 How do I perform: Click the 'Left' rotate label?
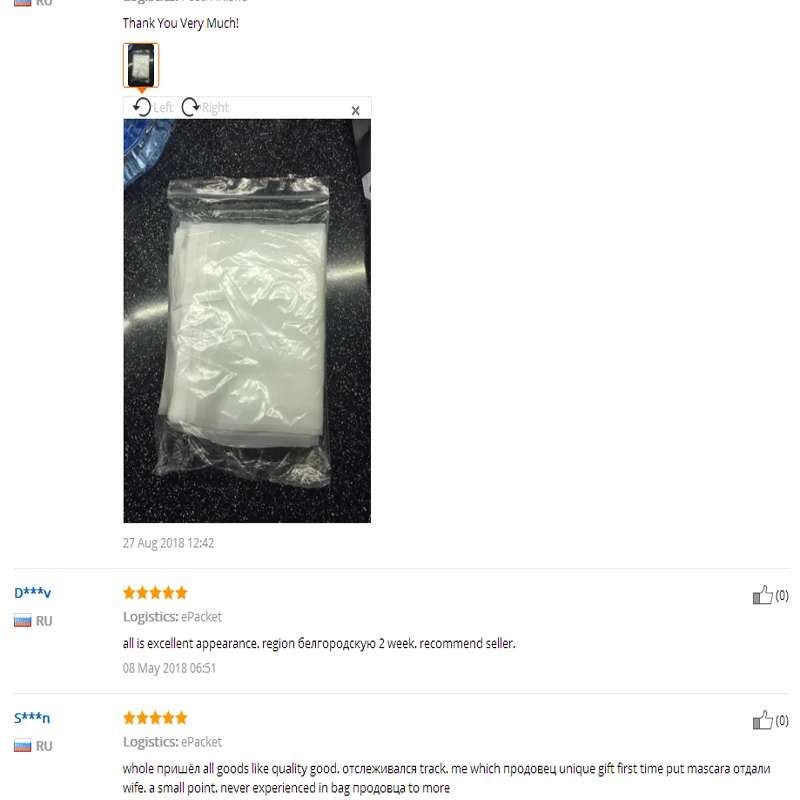pos(163,108)
